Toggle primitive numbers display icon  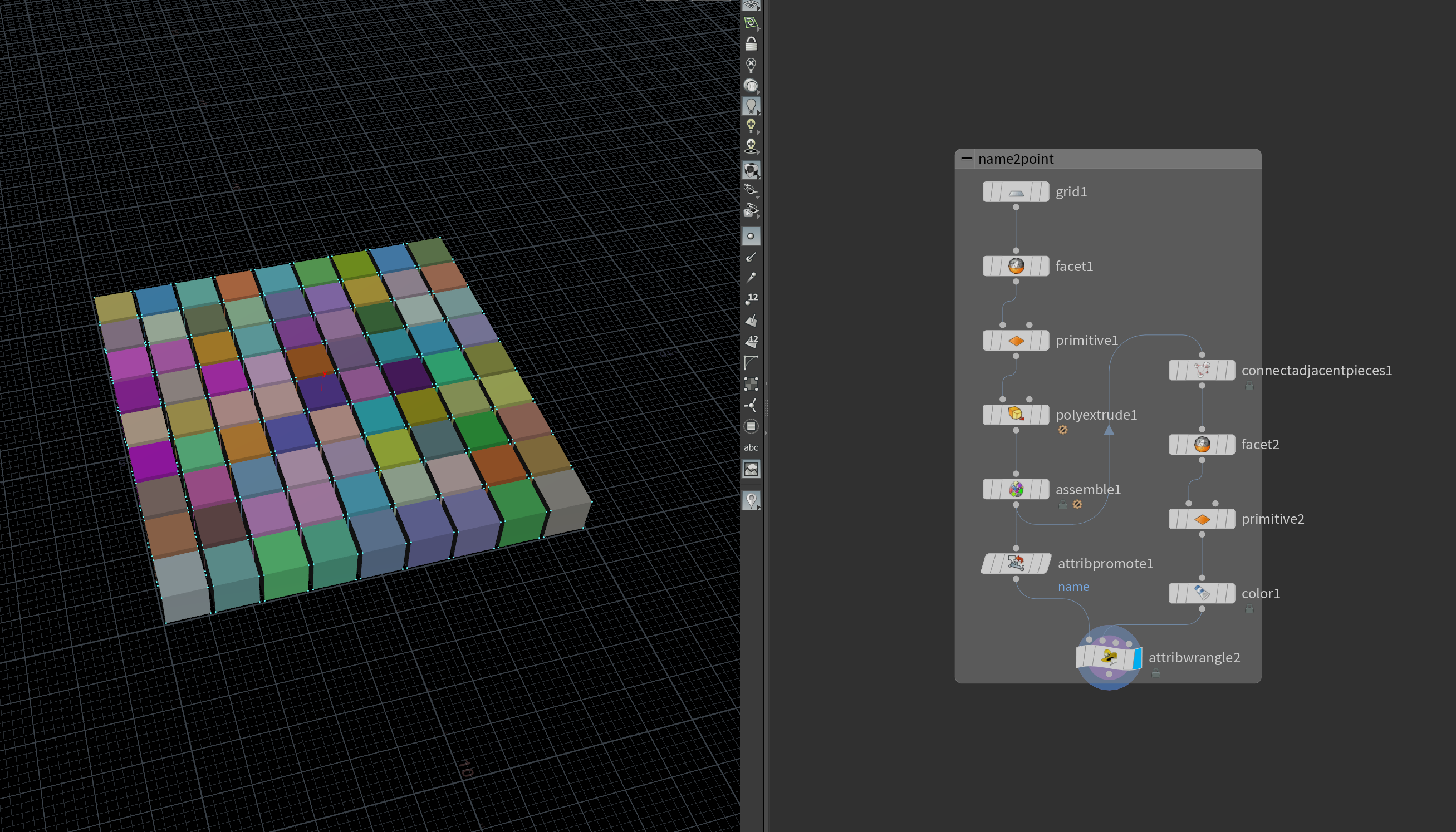tap(751, 341)
